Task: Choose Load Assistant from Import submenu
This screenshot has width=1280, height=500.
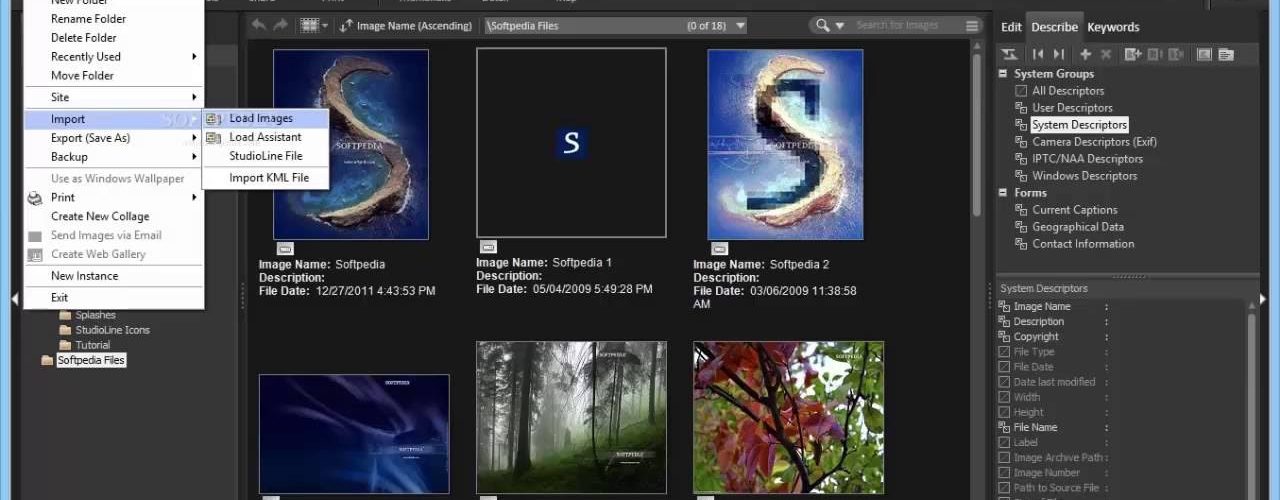Action: tap(265, 137)
